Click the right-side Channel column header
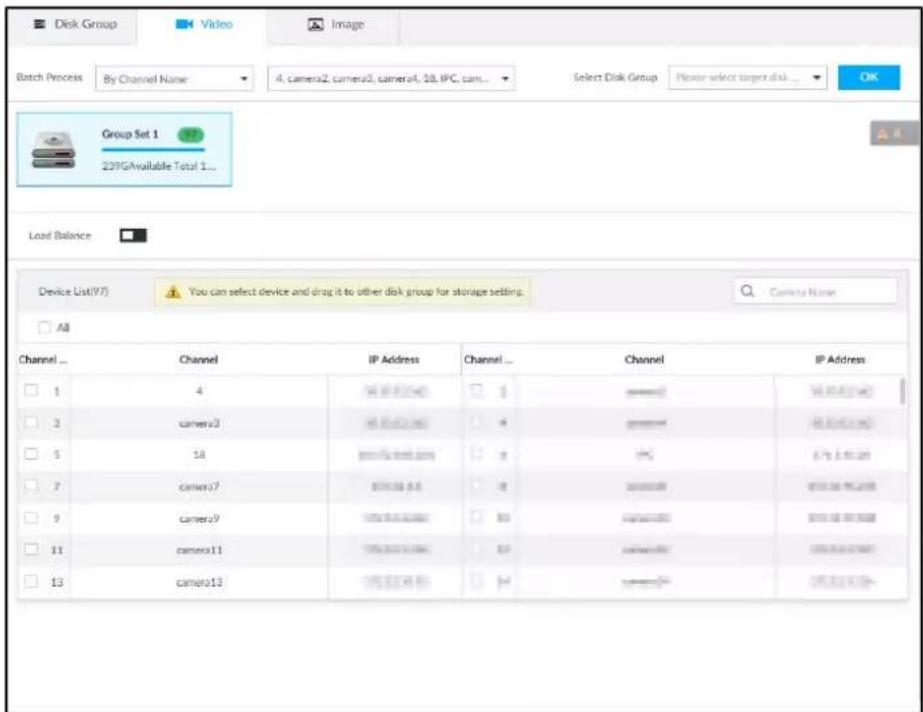Viewport: 923px width, 712px height. [x=644, y=360]
